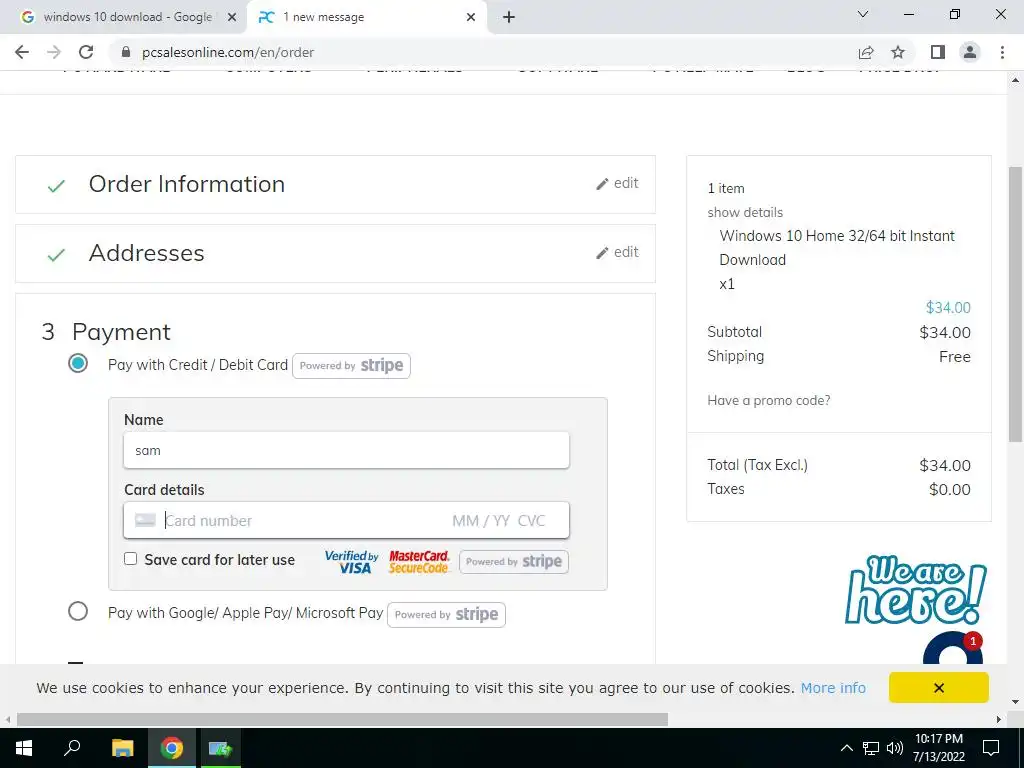Click the green arrow app in taskbar

pyautogui.click(x=221, y=748)
